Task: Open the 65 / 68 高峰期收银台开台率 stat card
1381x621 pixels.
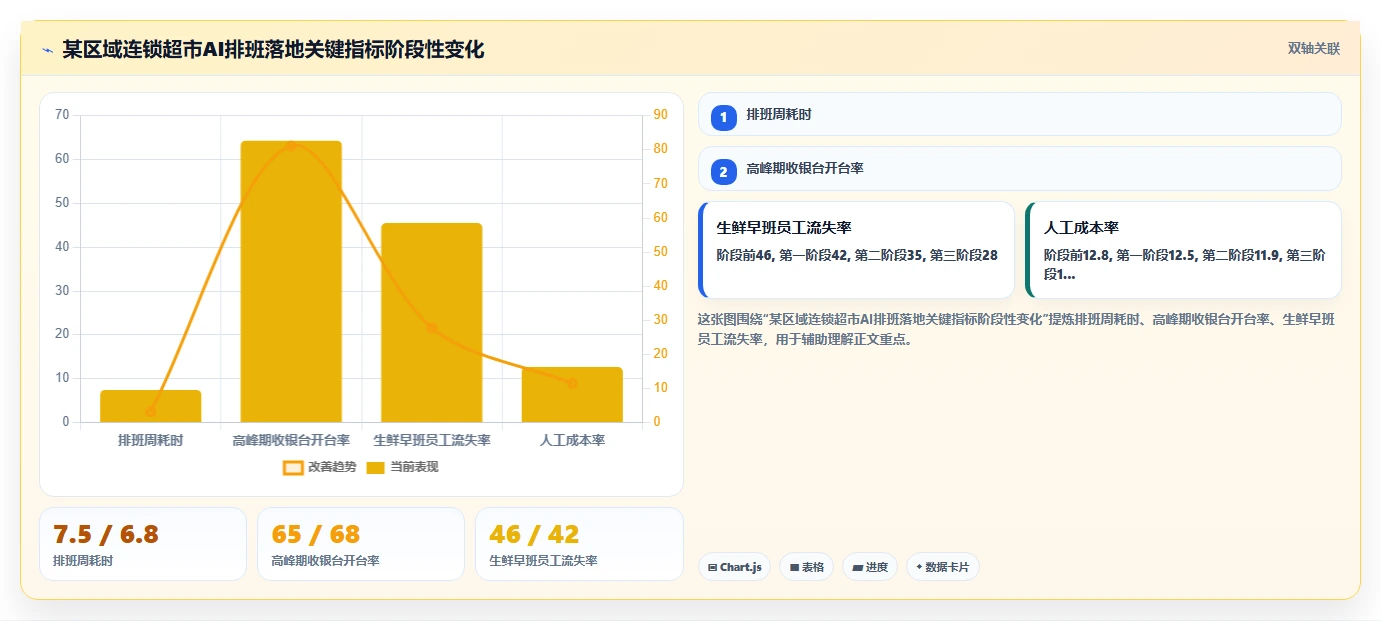Action: (361, 544)
